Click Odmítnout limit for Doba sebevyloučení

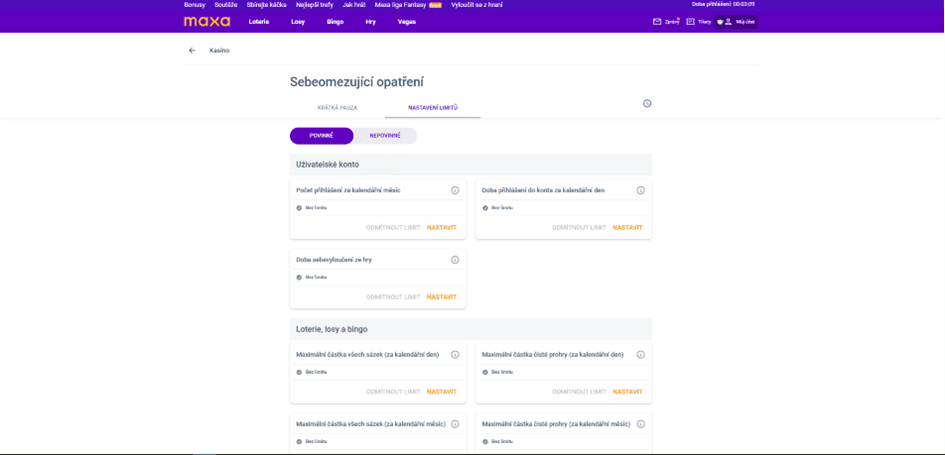click(393, 297)
